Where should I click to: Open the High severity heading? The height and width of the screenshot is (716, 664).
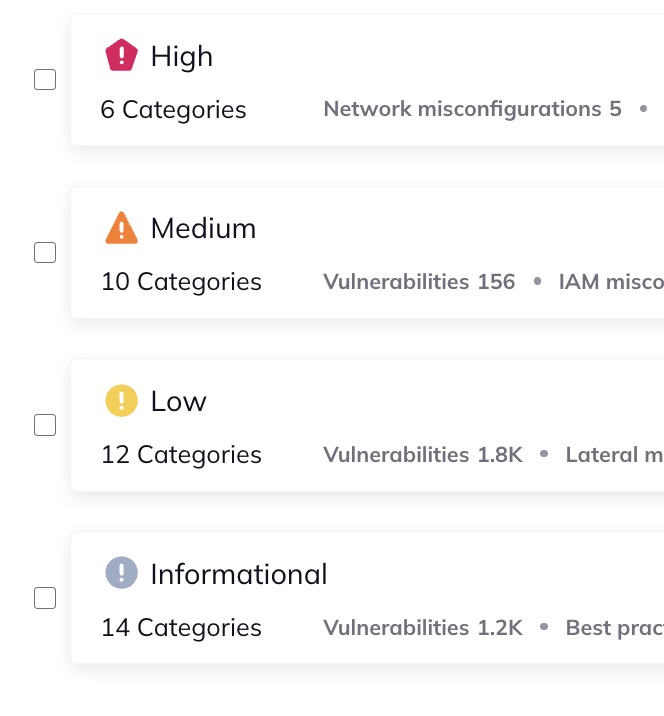click(181, 57)
